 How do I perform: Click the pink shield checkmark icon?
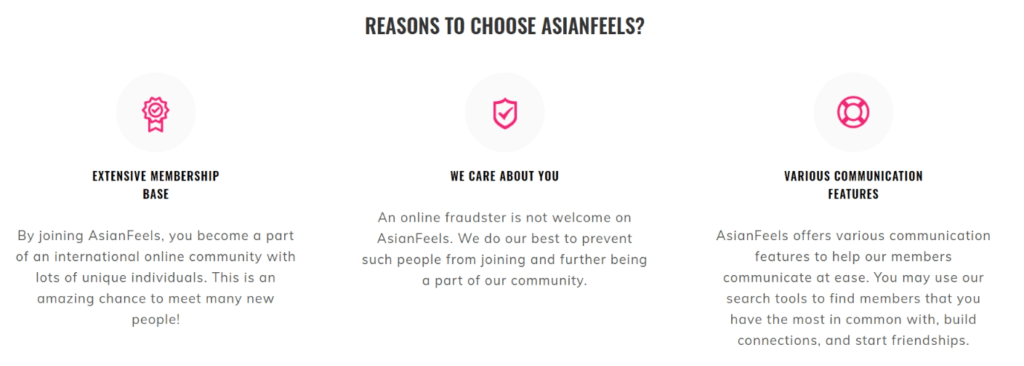click(x=504, y=113)
